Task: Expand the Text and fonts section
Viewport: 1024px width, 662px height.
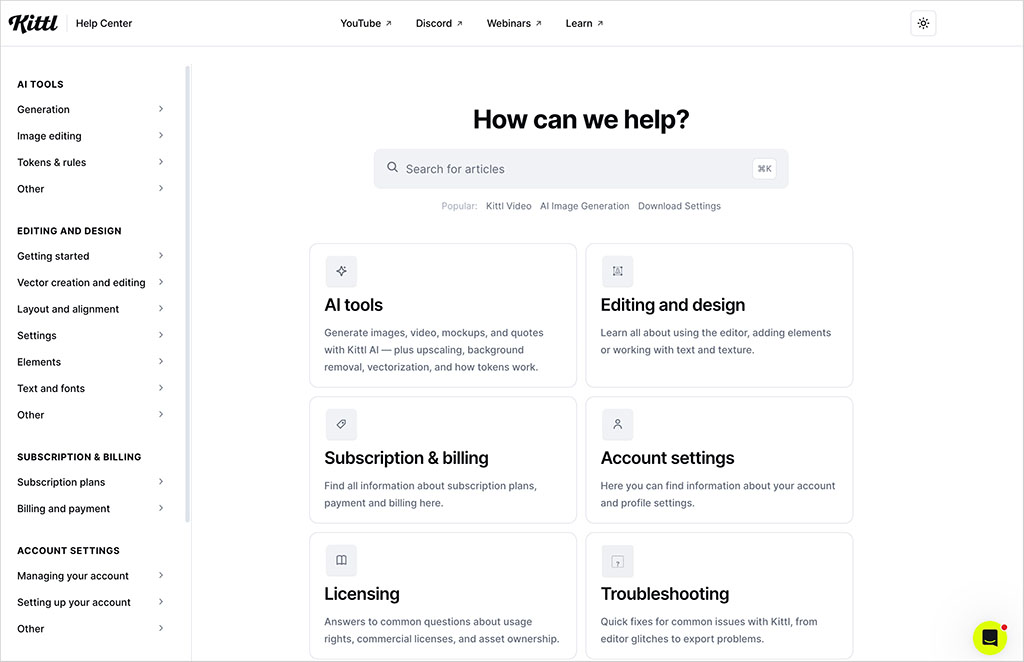Action: tap(90, 388)
